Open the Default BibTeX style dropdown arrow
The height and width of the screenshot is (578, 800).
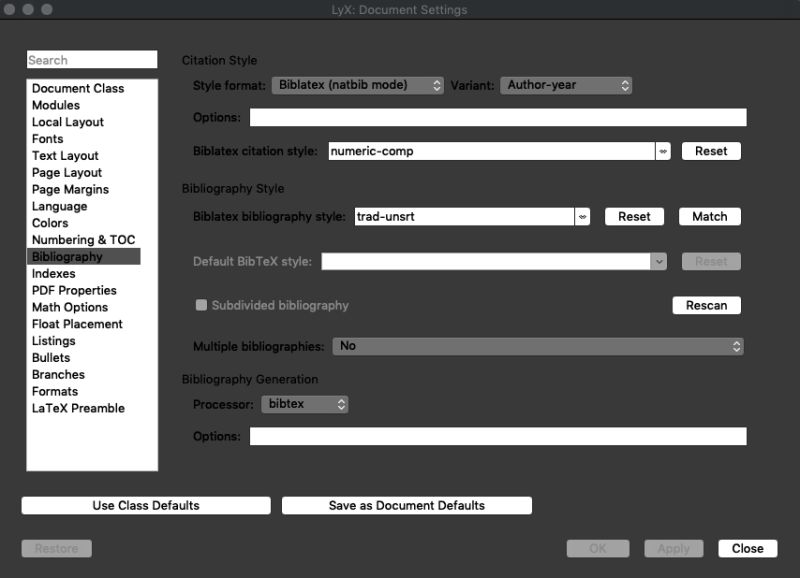pyautogui.click(x=660, y=261)
